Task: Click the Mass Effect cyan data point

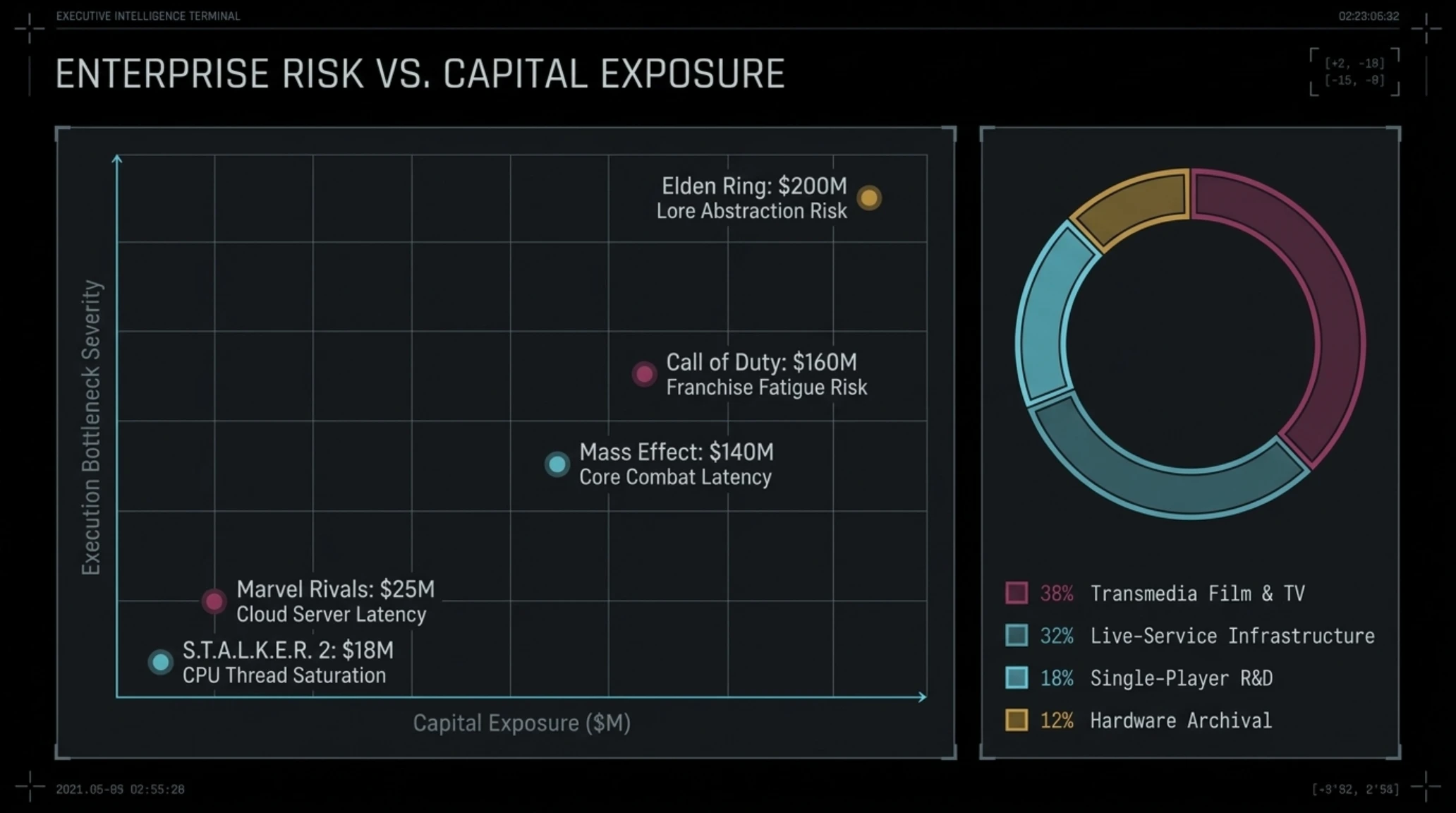Action: point(557,464)
